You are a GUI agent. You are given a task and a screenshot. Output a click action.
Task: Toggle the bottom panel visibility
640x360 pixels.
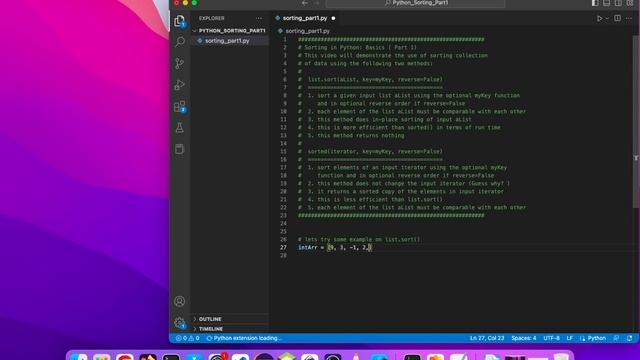[x=607, y=3]
